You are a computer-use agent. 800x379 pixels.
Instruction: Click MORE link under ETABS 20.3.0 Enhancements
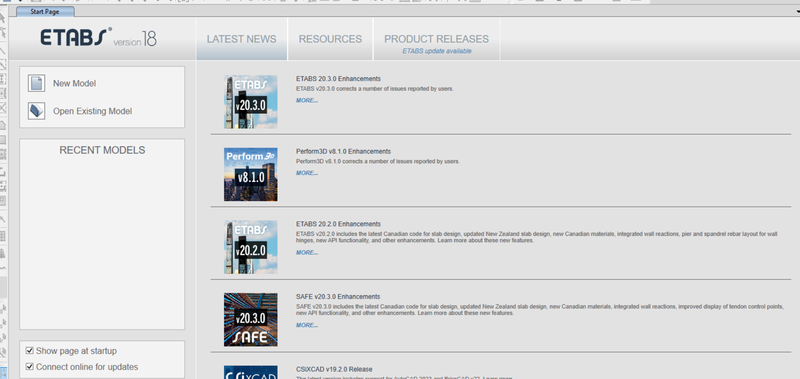pyautogui.click(x=307, y=100)
